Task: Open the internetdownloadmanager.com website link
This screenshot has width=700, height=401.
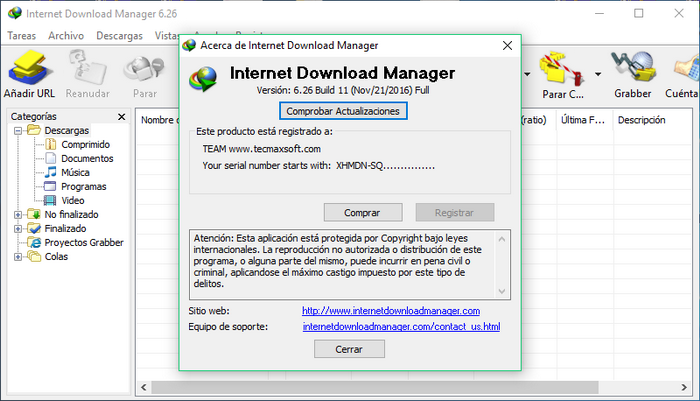Action: point(391,311)
